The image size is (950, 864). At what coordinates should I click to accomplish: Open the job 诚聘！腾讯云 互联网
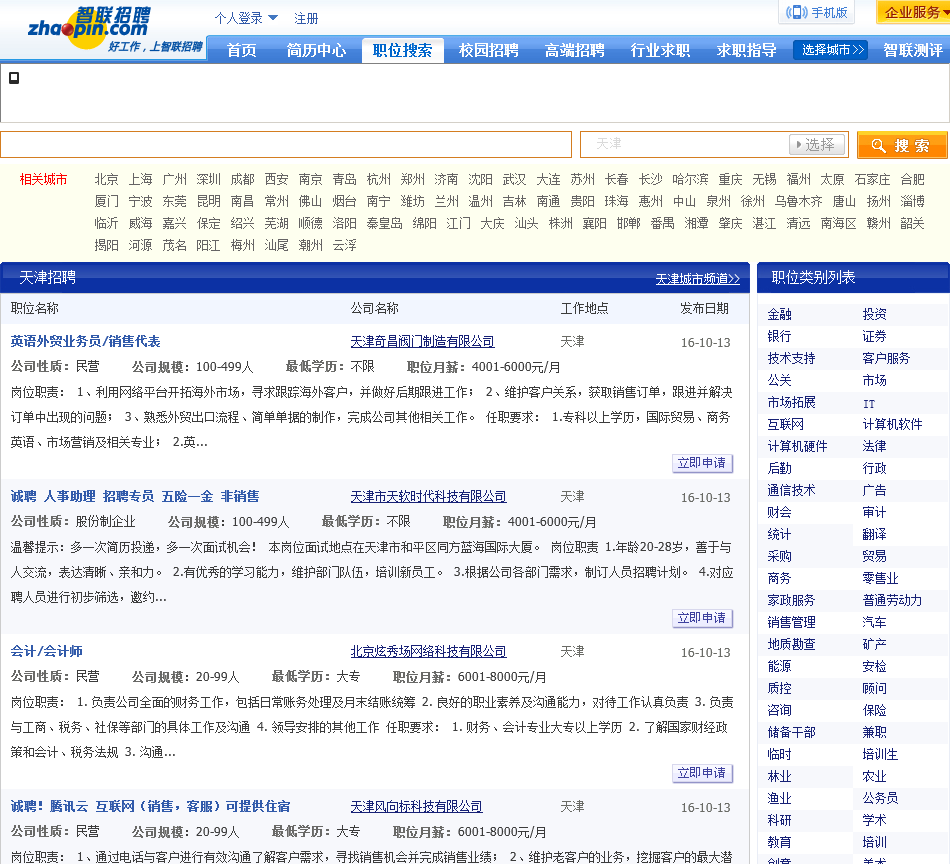[150, 807]
